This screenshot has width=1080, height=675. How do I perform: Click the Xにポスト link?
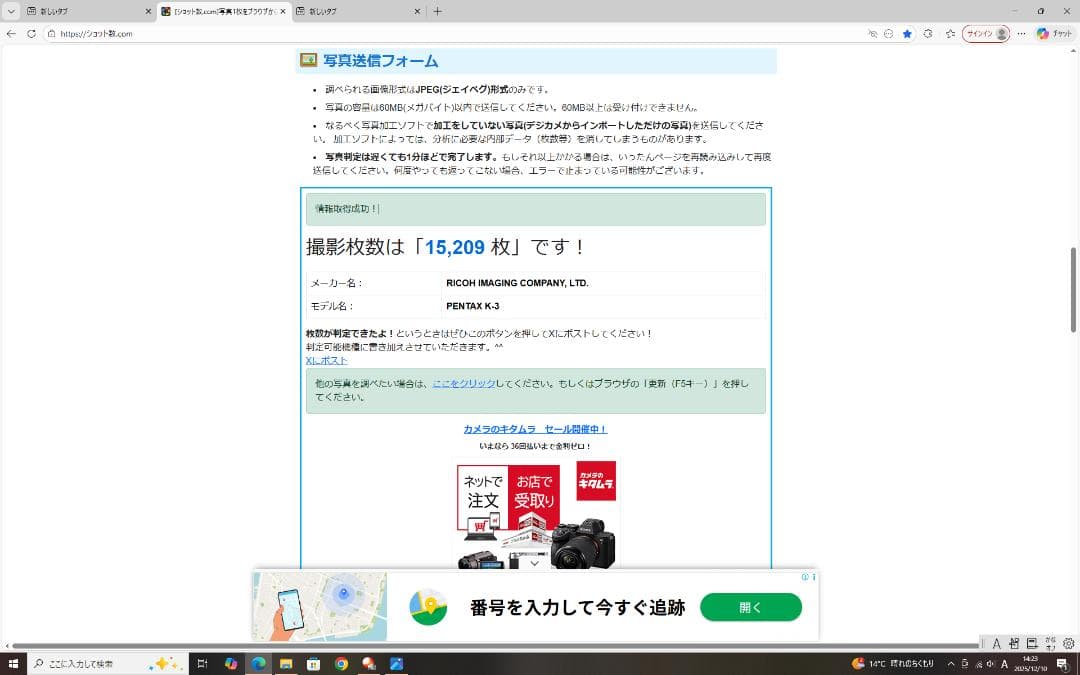point(326,360)
